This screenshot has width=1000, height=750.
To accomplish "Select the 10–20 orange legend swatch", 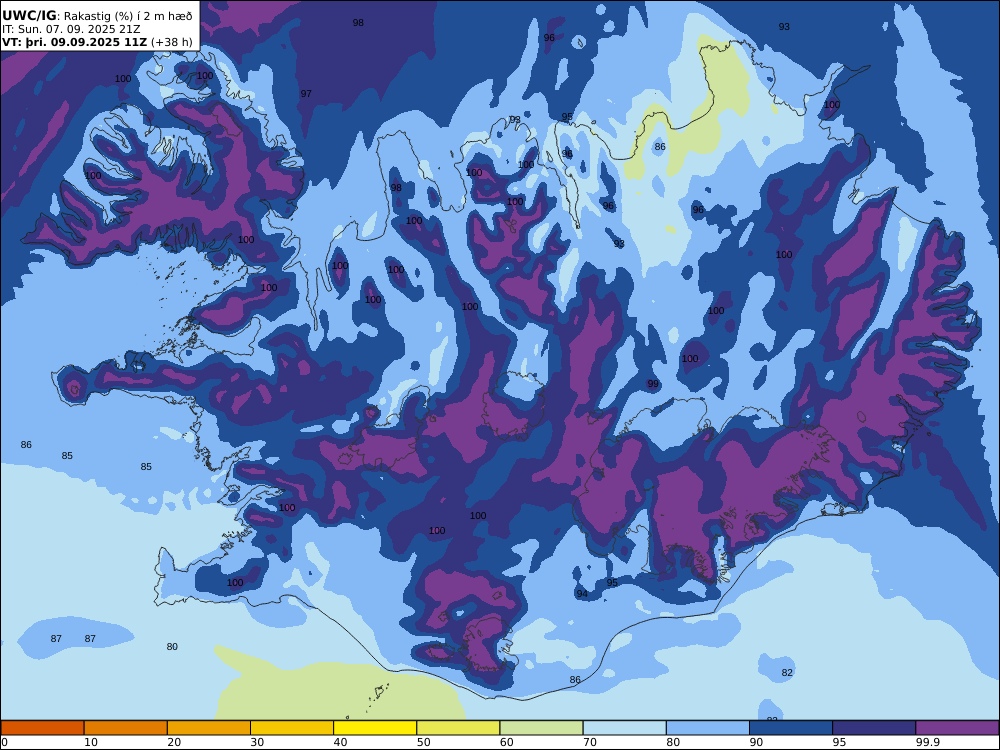I will coord(126,728).
